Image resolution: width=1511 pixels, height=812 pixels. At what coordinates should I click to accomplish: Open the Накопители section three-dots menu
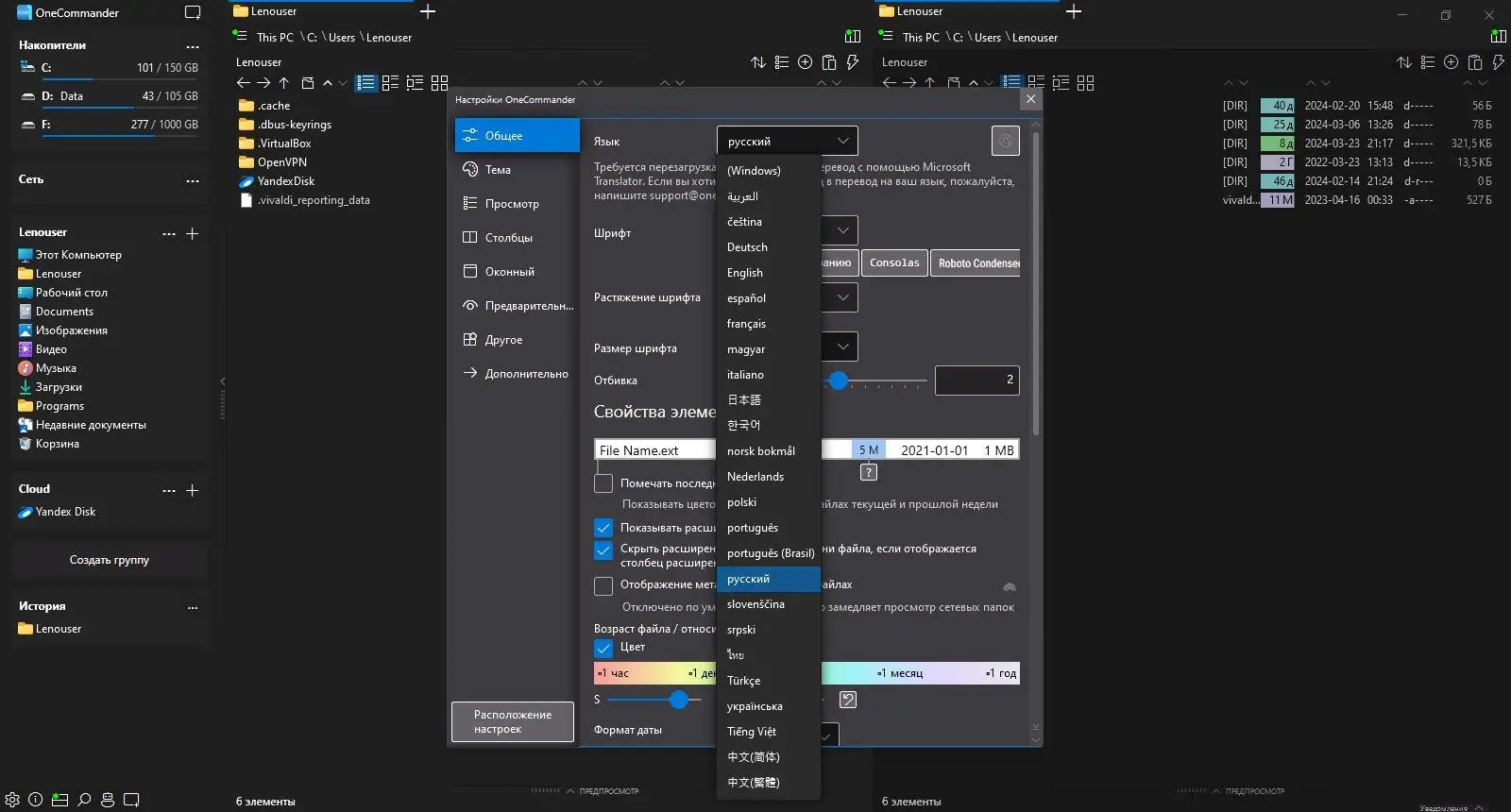pyautogui.click(x=193, y=46)
